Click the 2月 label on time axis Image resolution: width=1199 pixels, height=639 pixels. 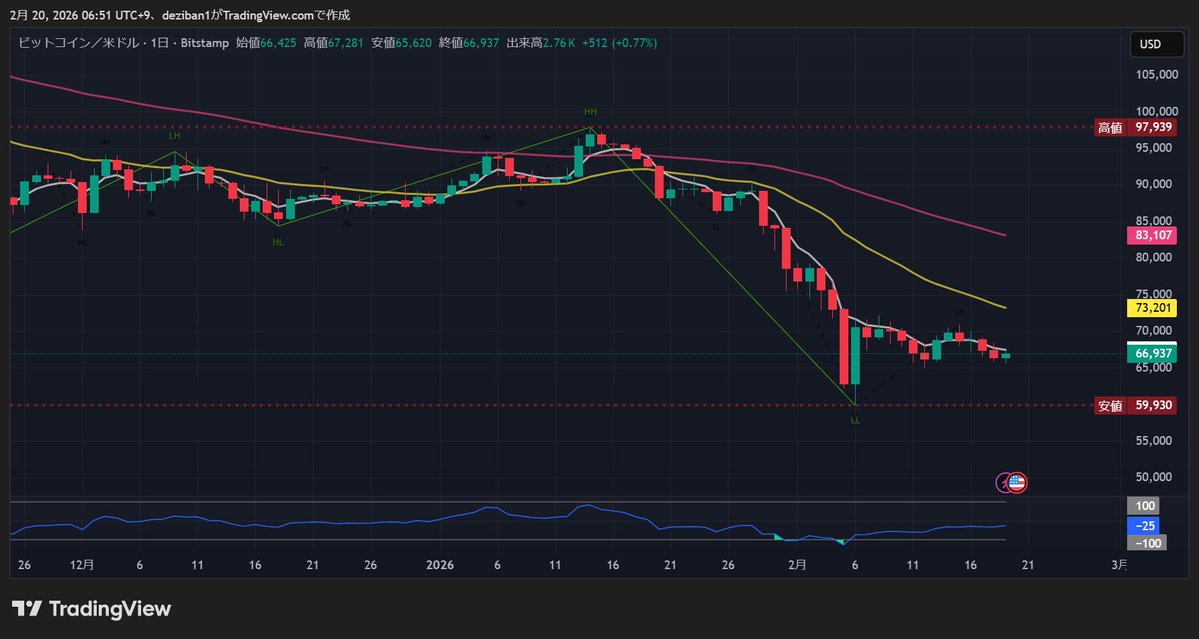[x=797, y=565]
